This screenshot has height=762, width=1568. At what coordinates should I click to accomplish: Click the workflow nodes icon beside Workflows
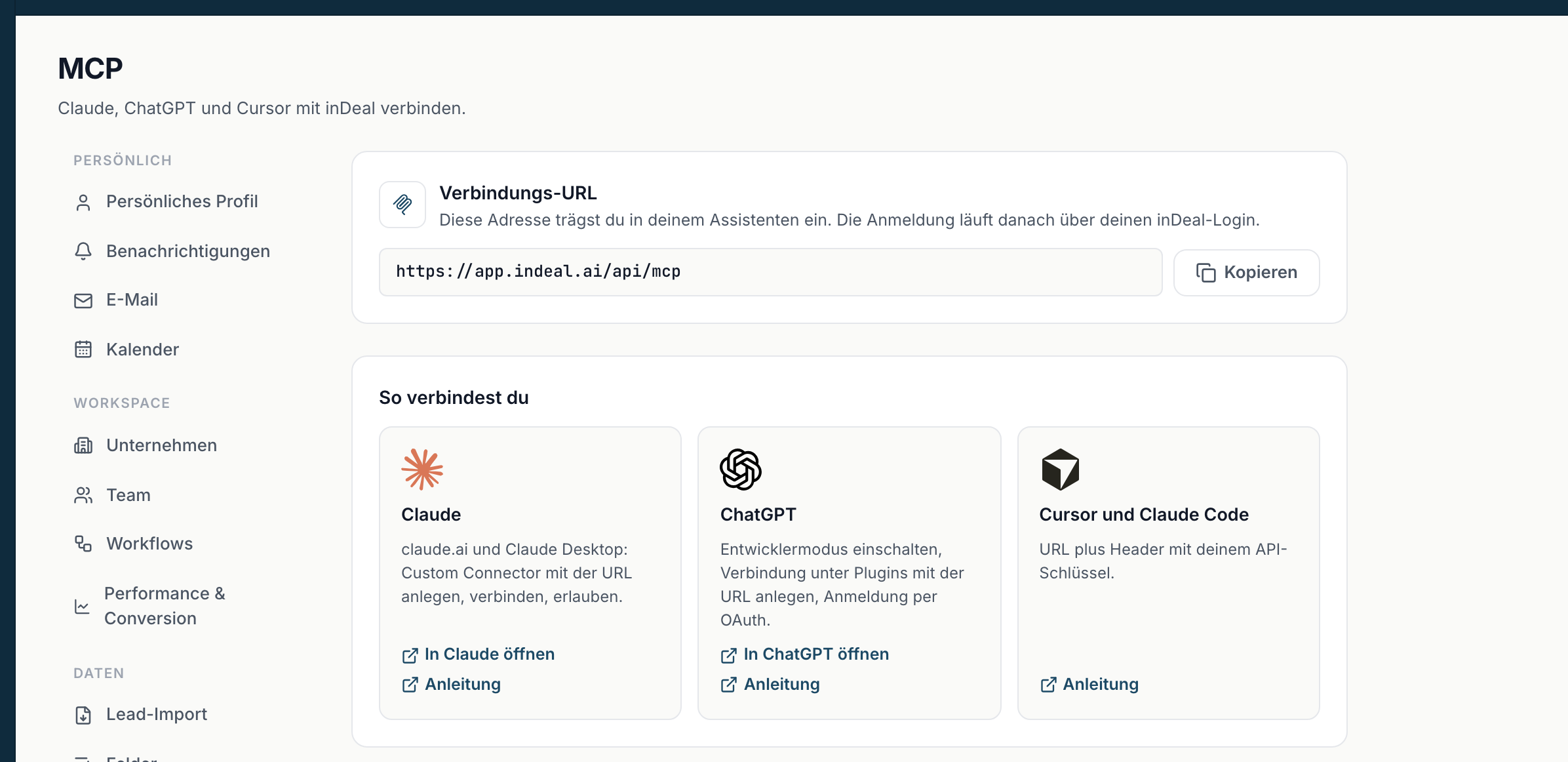point(83,544)
